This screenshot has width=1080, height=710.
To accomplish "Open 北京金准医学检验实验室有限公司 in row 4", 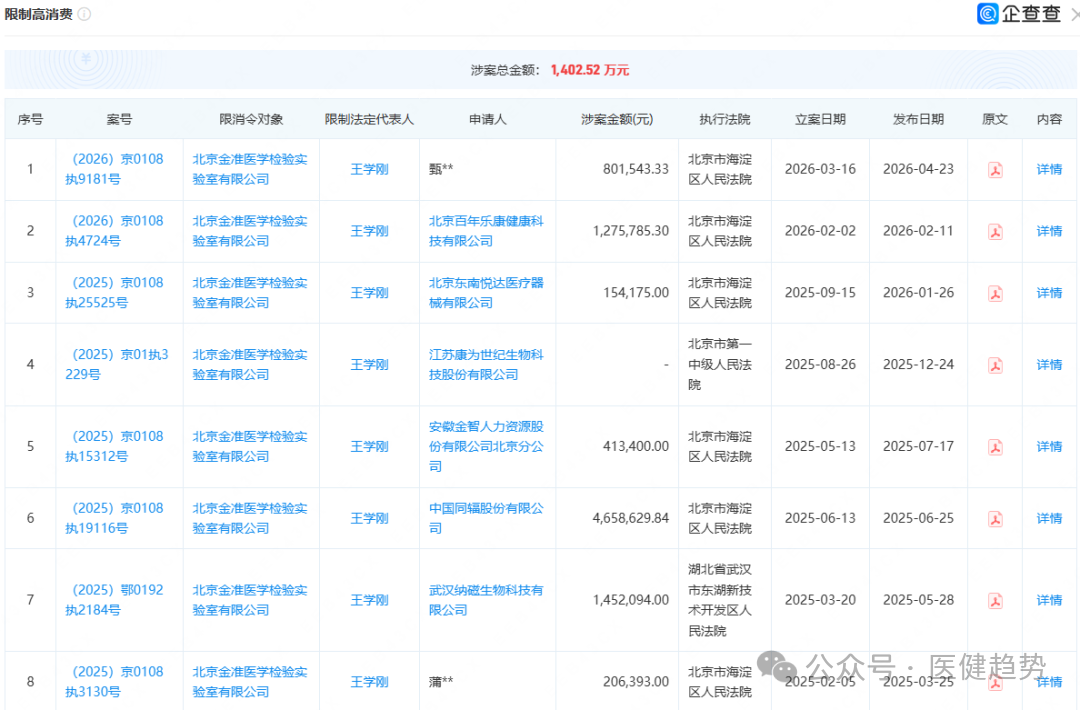I will click(x=250, y=365).
